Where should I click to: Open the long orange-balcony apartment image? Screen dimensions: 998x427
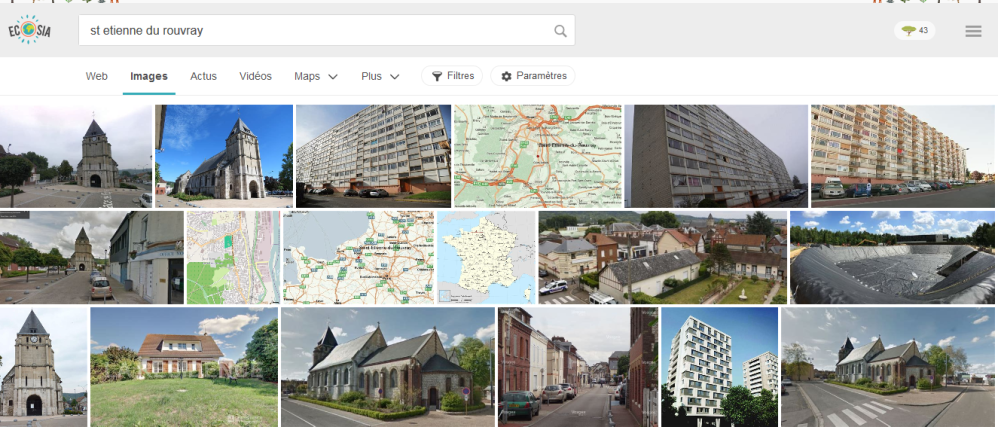coord(903,156)
